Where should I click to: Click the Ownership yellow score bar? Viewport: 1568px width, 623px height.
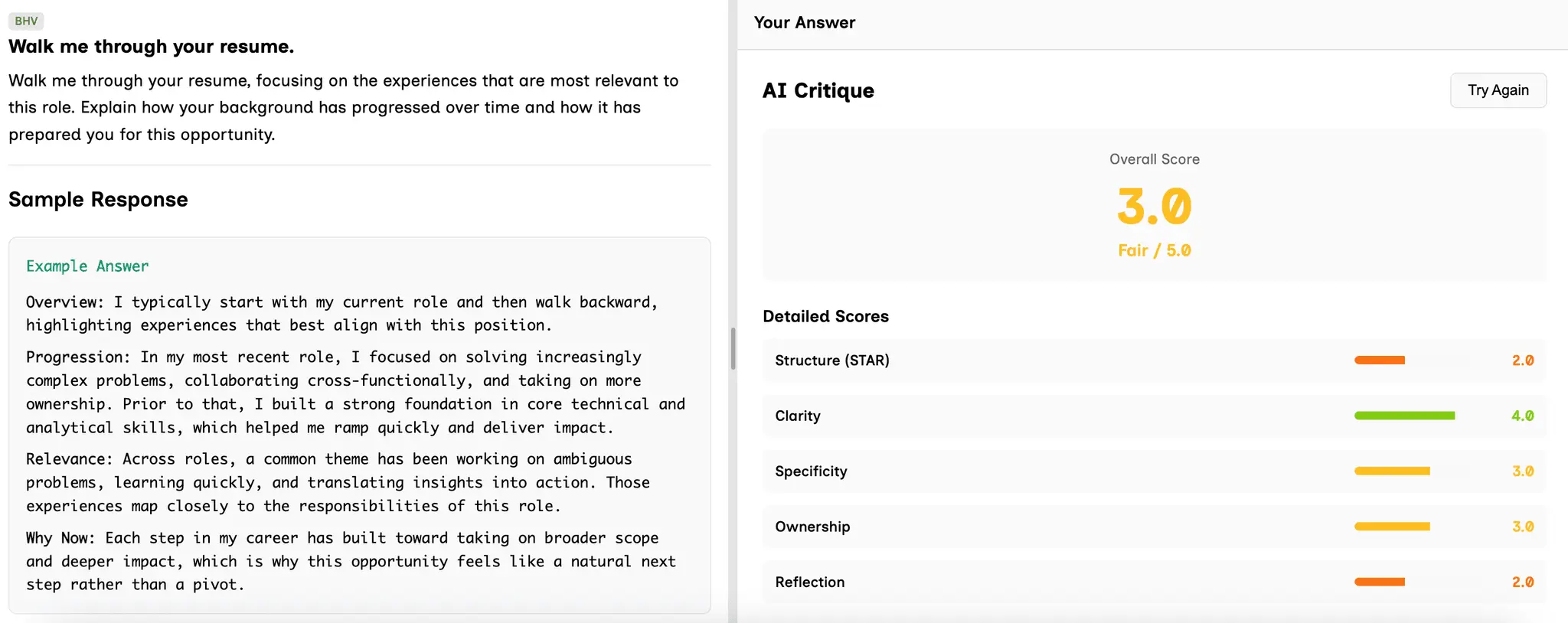(1392, 527)
